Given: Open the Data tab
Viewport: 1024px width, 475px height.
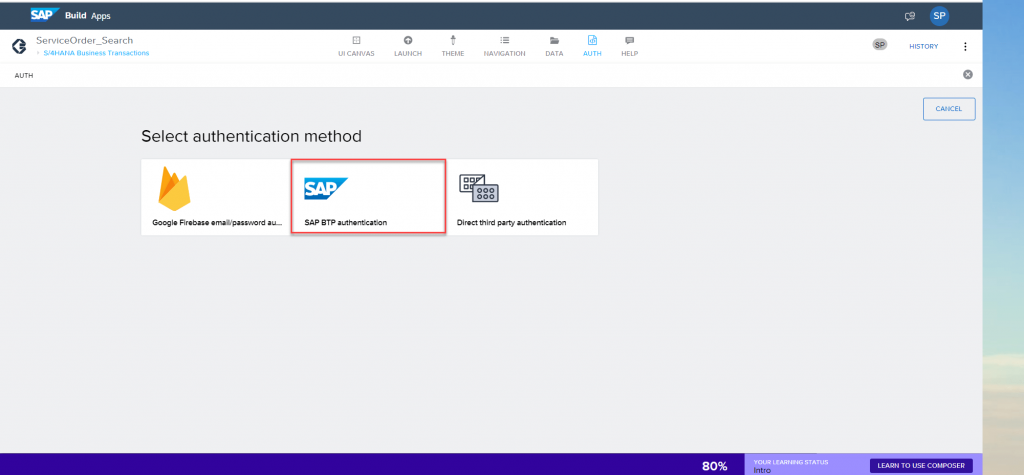Looking at the screenshot, I should tap(554, 46).
